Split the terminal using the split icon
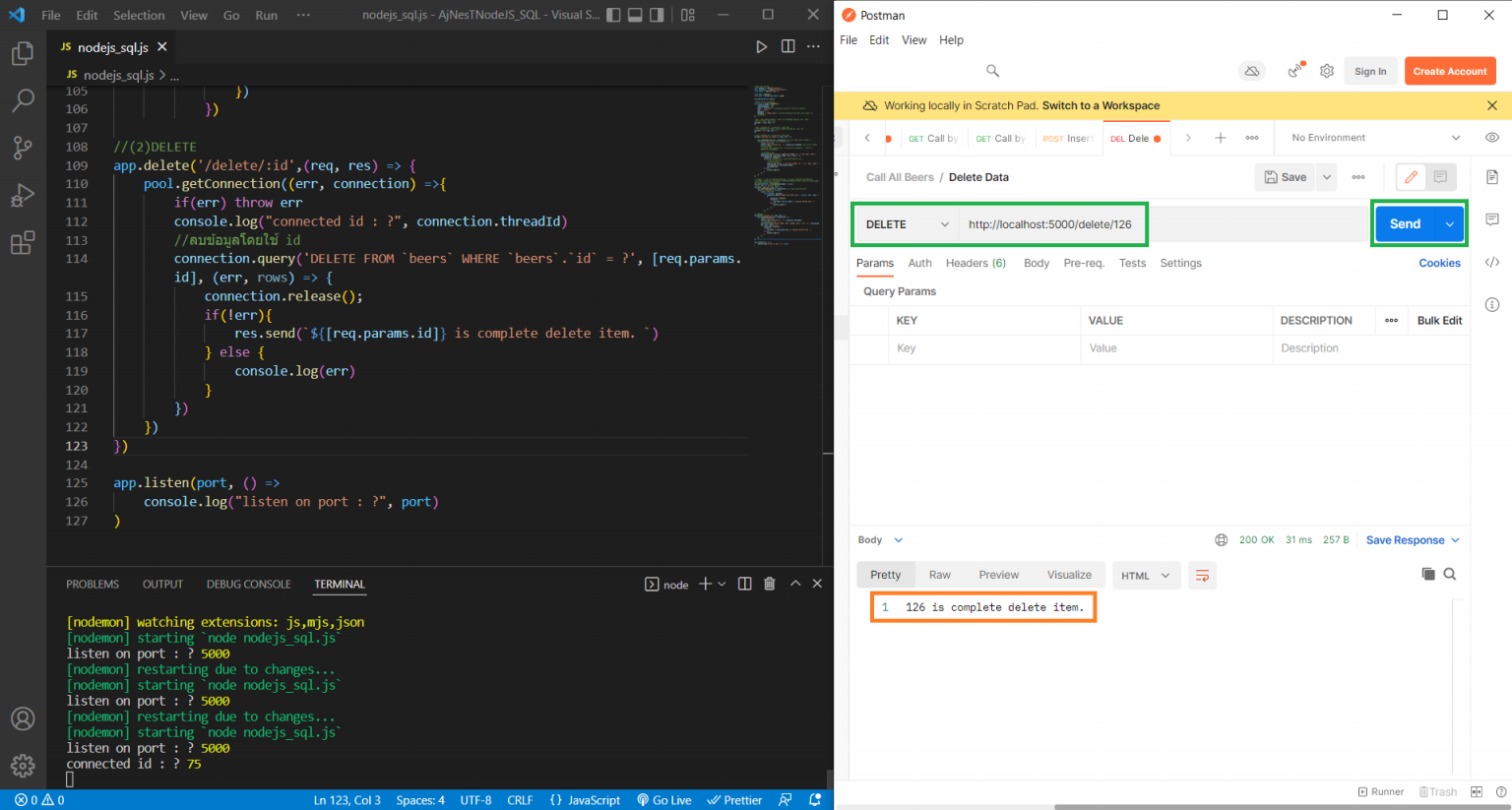1512x810 pixels. point(744,583)
